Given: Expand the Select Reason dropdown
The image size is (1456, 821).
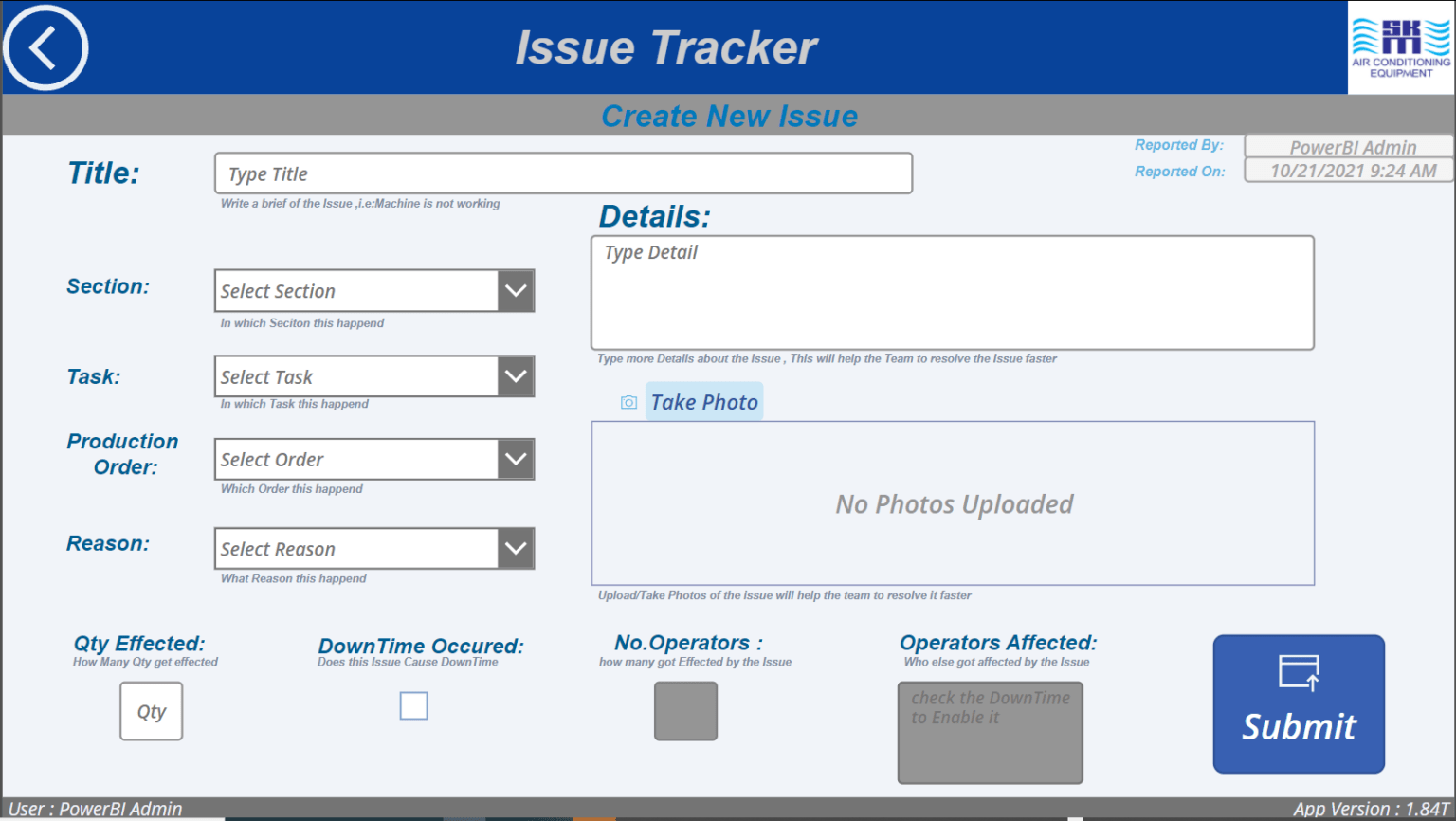Looking at the screenshot, I should [374, 549].
